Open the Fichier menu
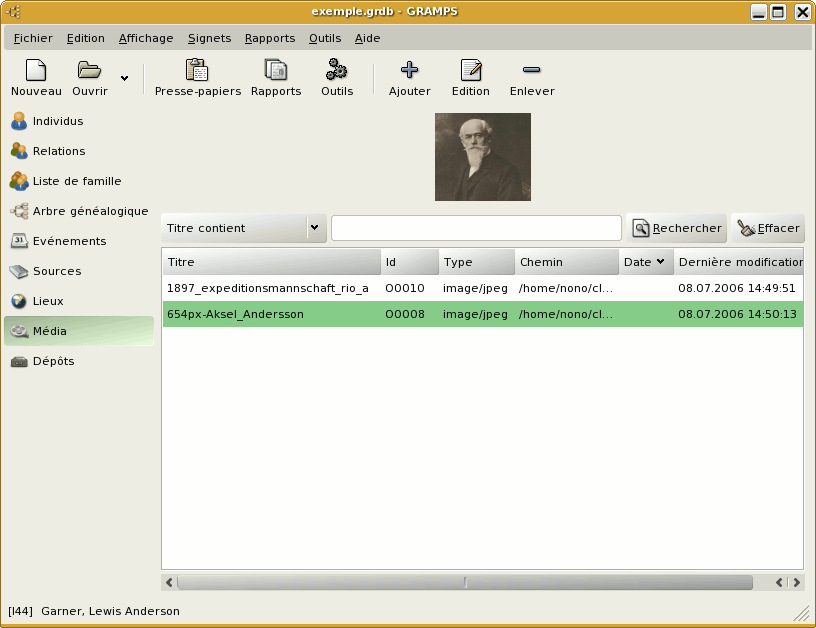816x628 pixels. 33,38
